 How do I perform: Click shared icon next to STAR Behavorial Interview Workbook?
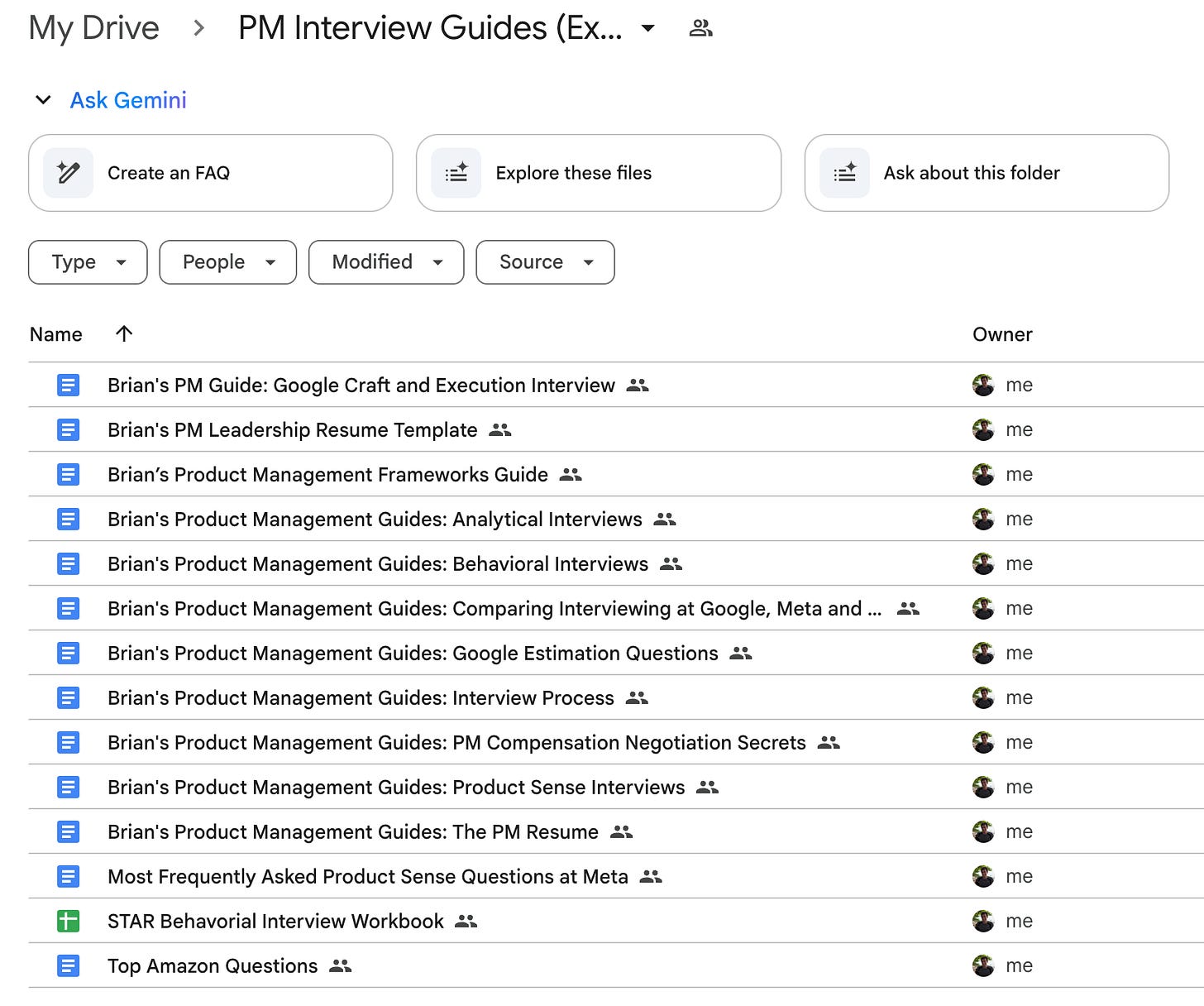(466, 921)
